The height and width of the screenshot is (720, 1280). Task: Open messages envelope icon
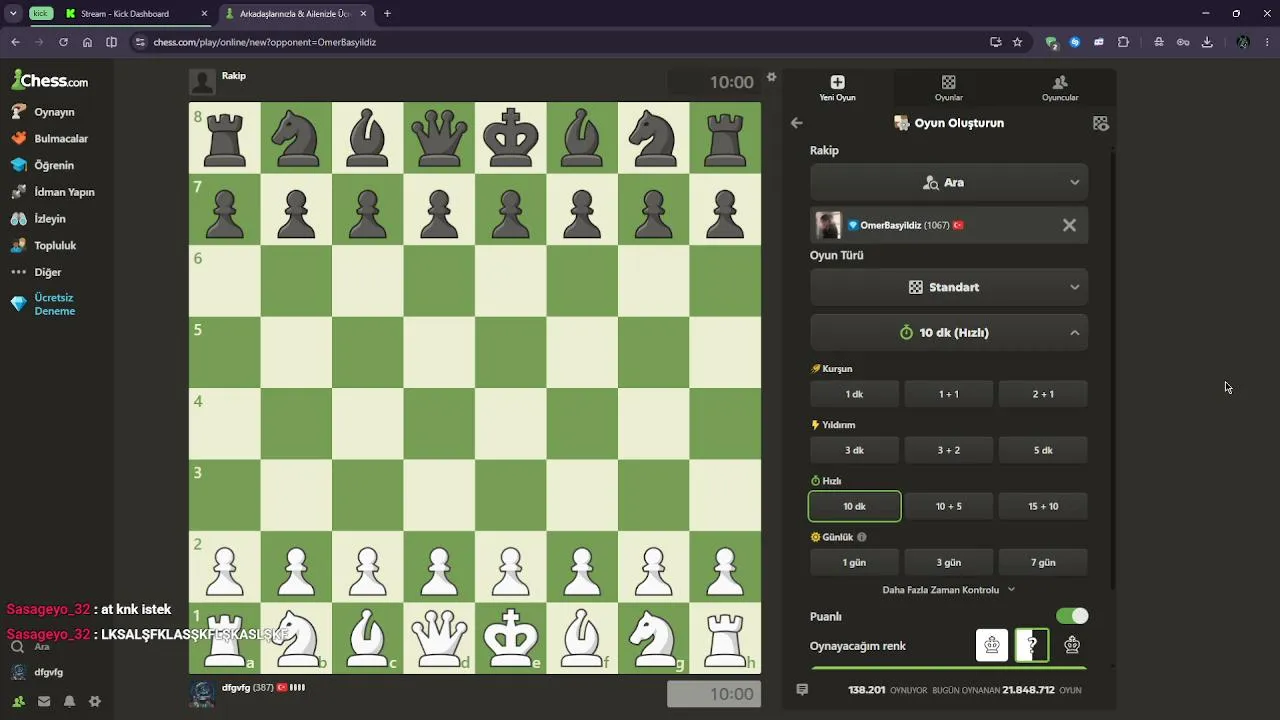pos(44,702)
